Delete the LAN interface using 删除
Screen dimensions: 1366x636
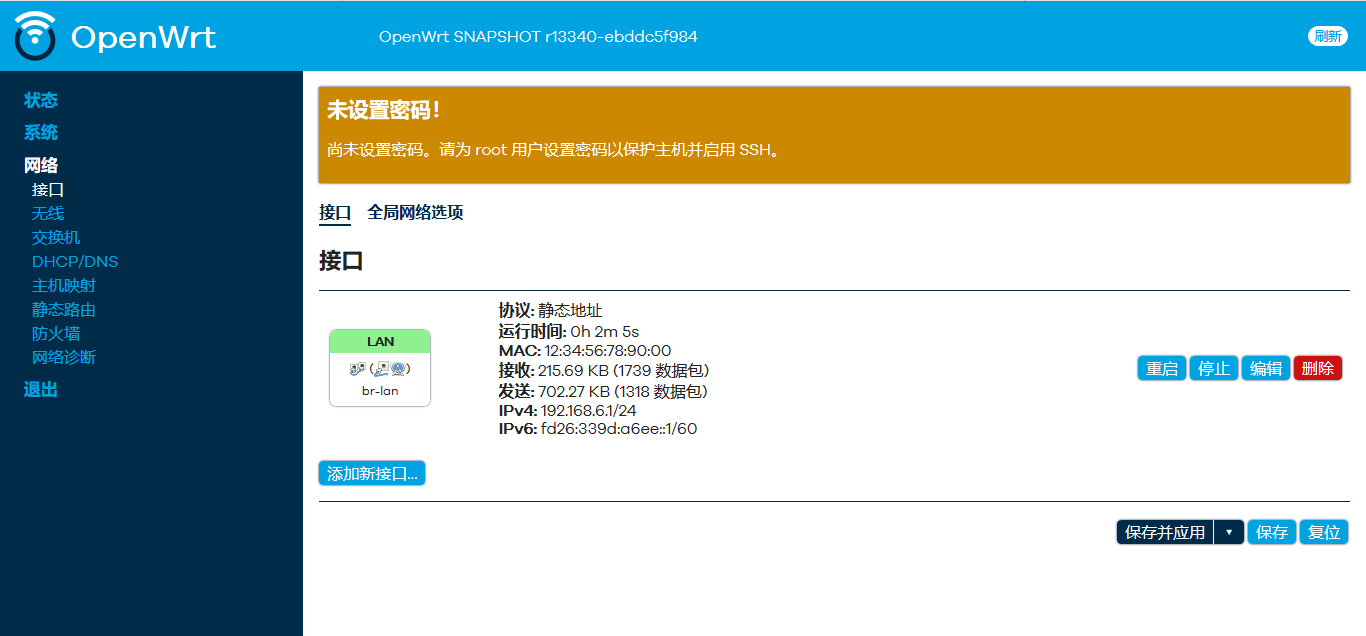(1317, 368)
